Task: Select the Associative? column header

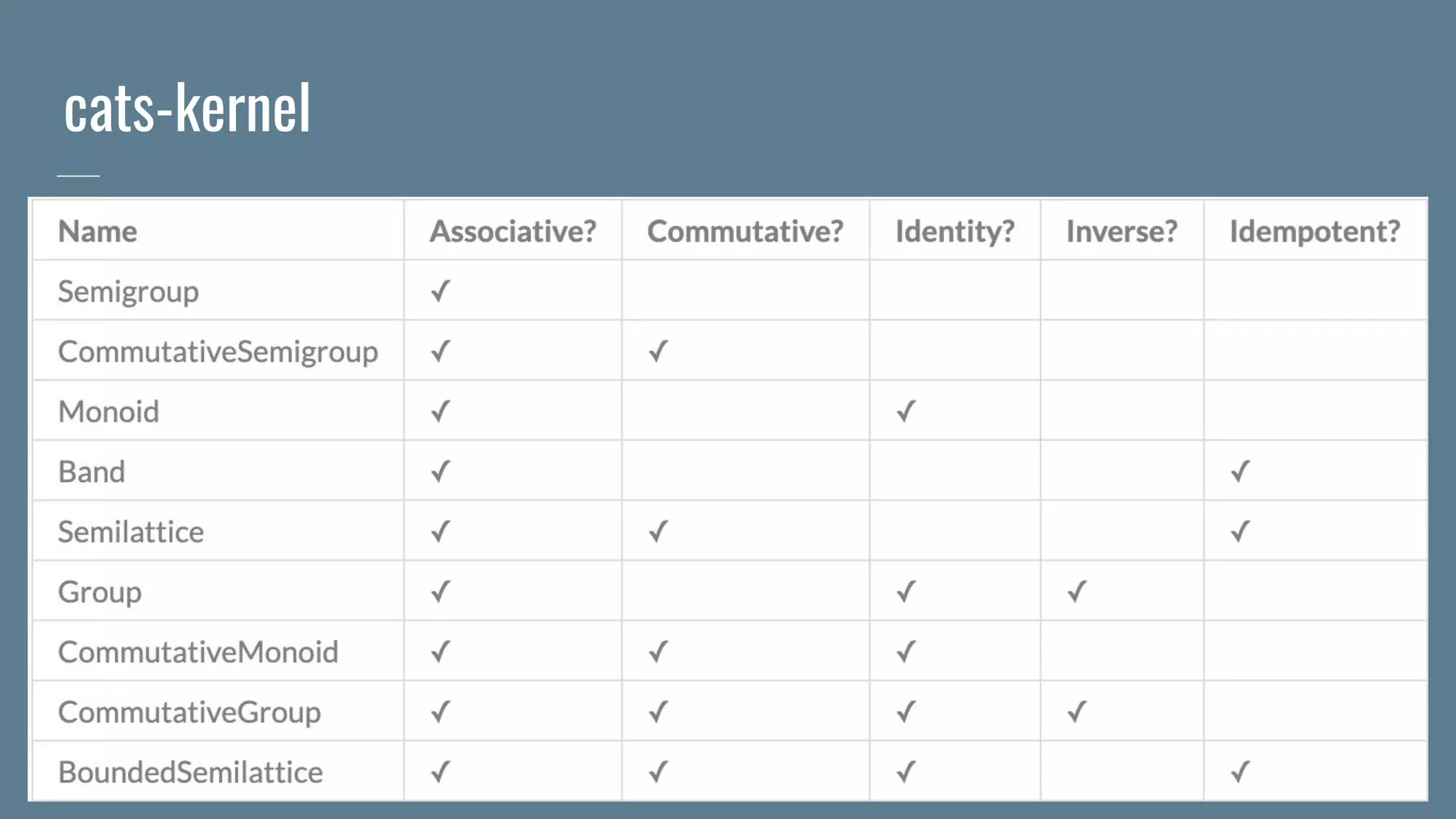Action: [x=513, y=231]
